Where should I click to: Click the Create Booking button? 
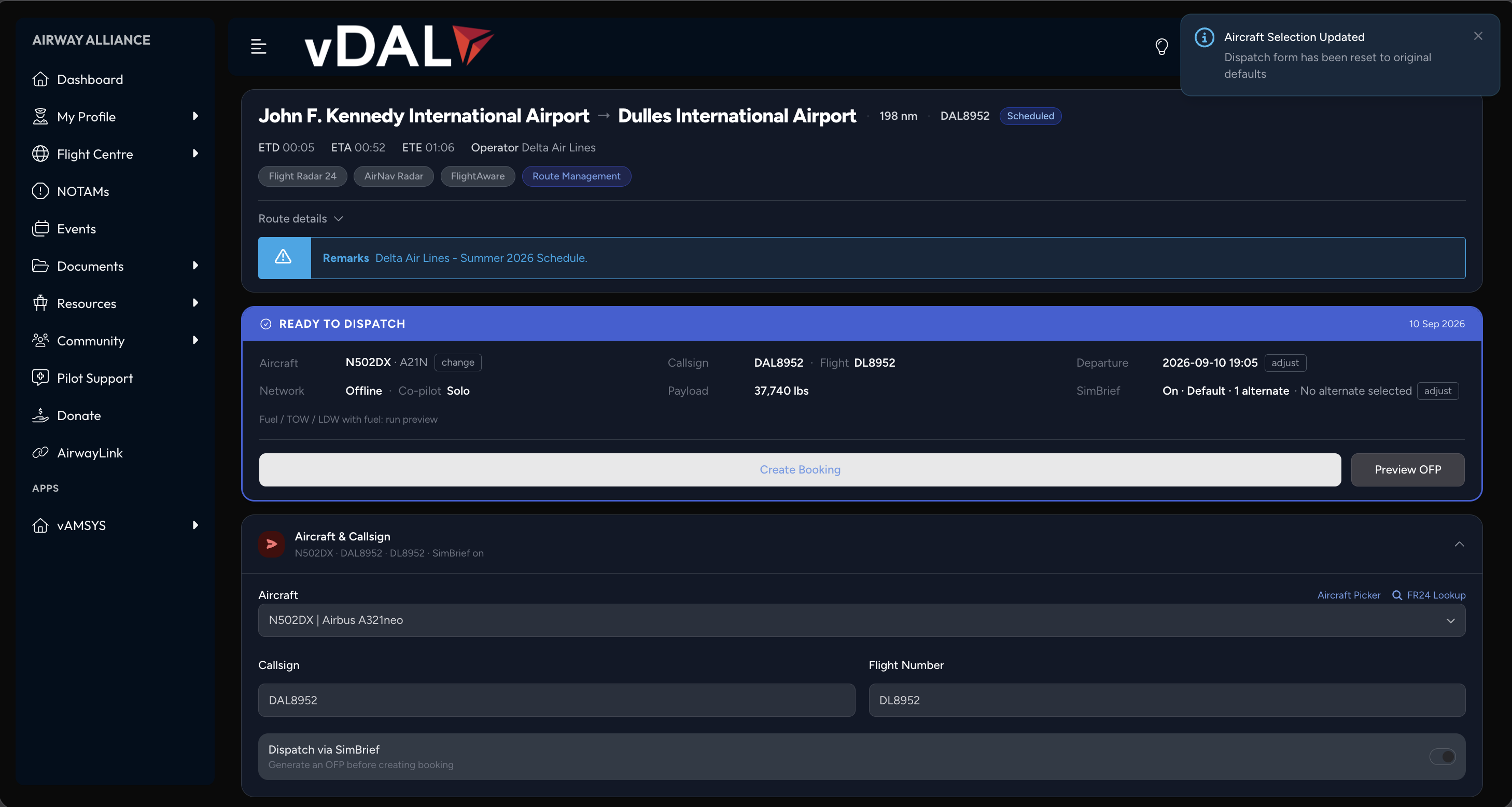[800, 469]
